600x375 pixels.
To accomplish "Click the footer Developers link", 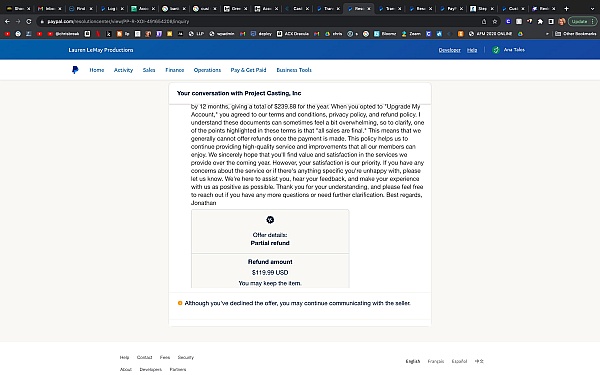I will pyautogui.click(x=150, y=369).
